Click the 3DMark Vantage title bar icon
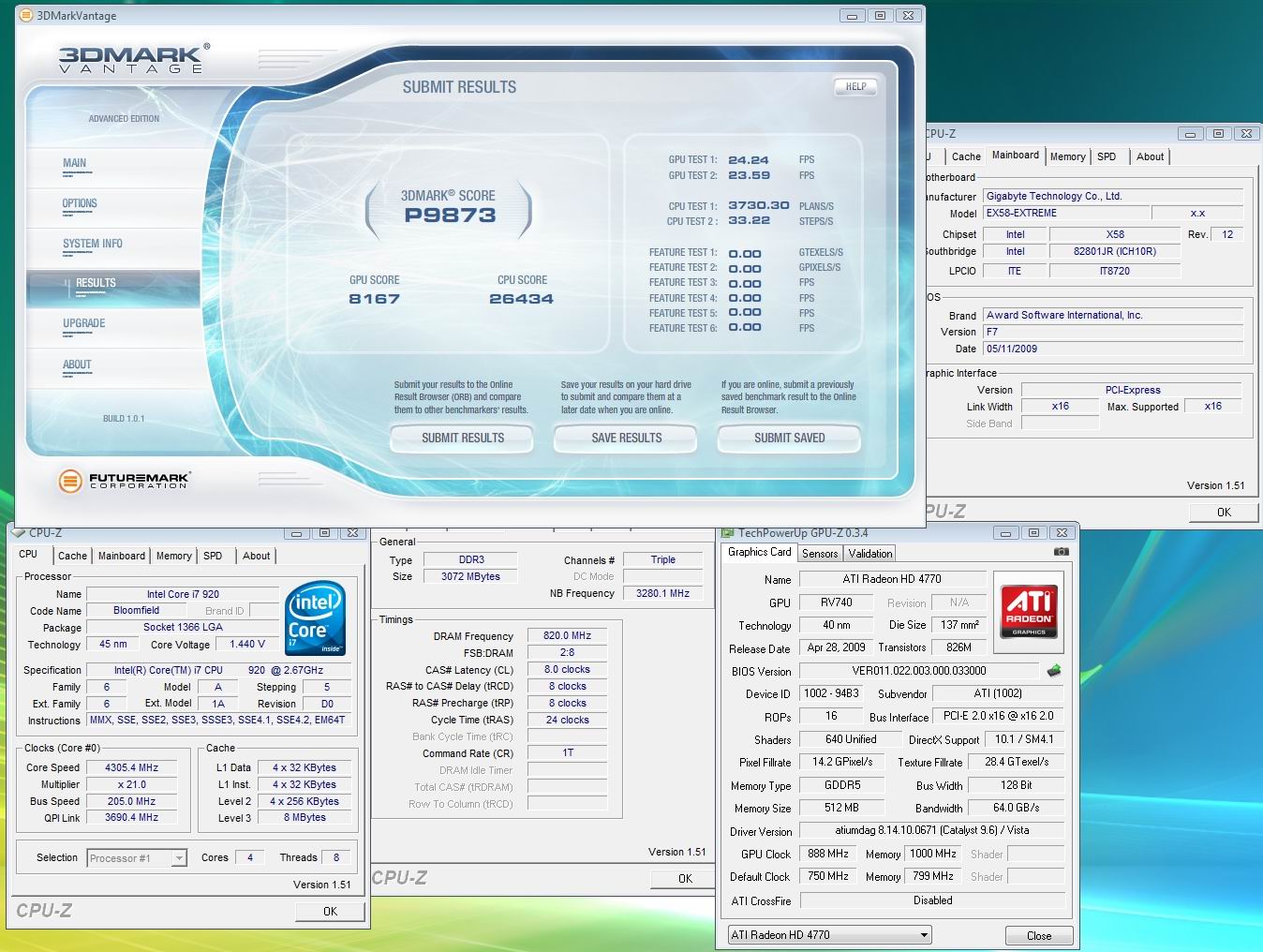Image resolution: width=1263 pixels, height=952 pixels. click(x=26, y=16)
